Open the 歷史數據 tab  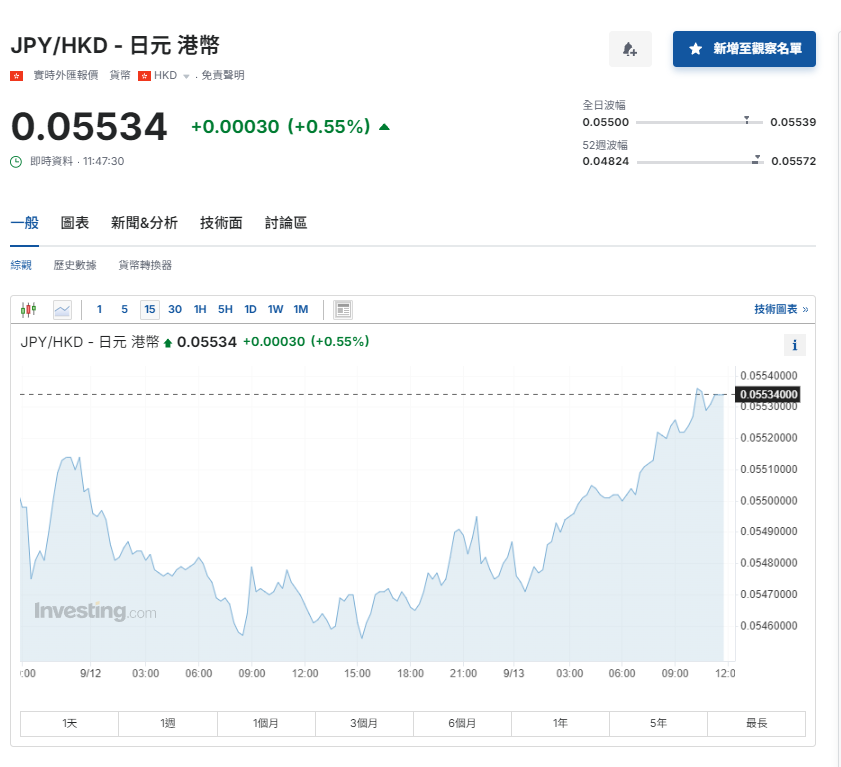click(75, 265)
